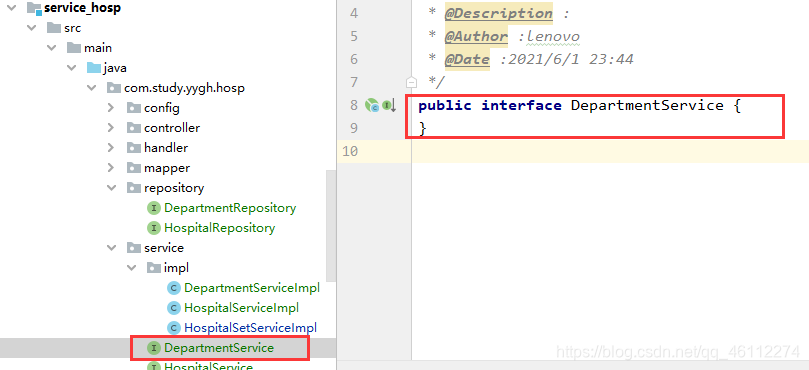The height and width of the screenshot is (370, 809).
Task: Select the config package label
Action: click(x=162, y=108)
